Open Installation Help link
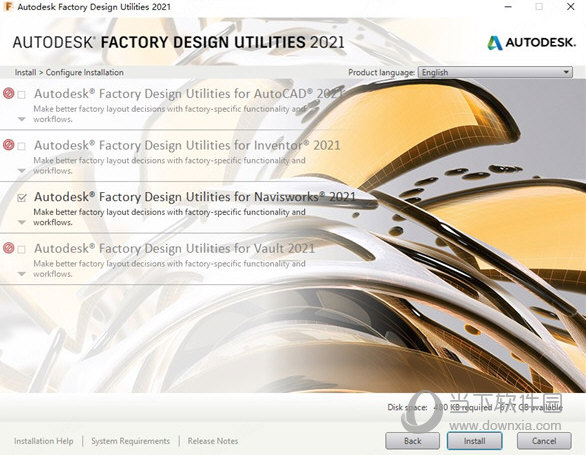The image size is (586, 455). coord(44,441)
